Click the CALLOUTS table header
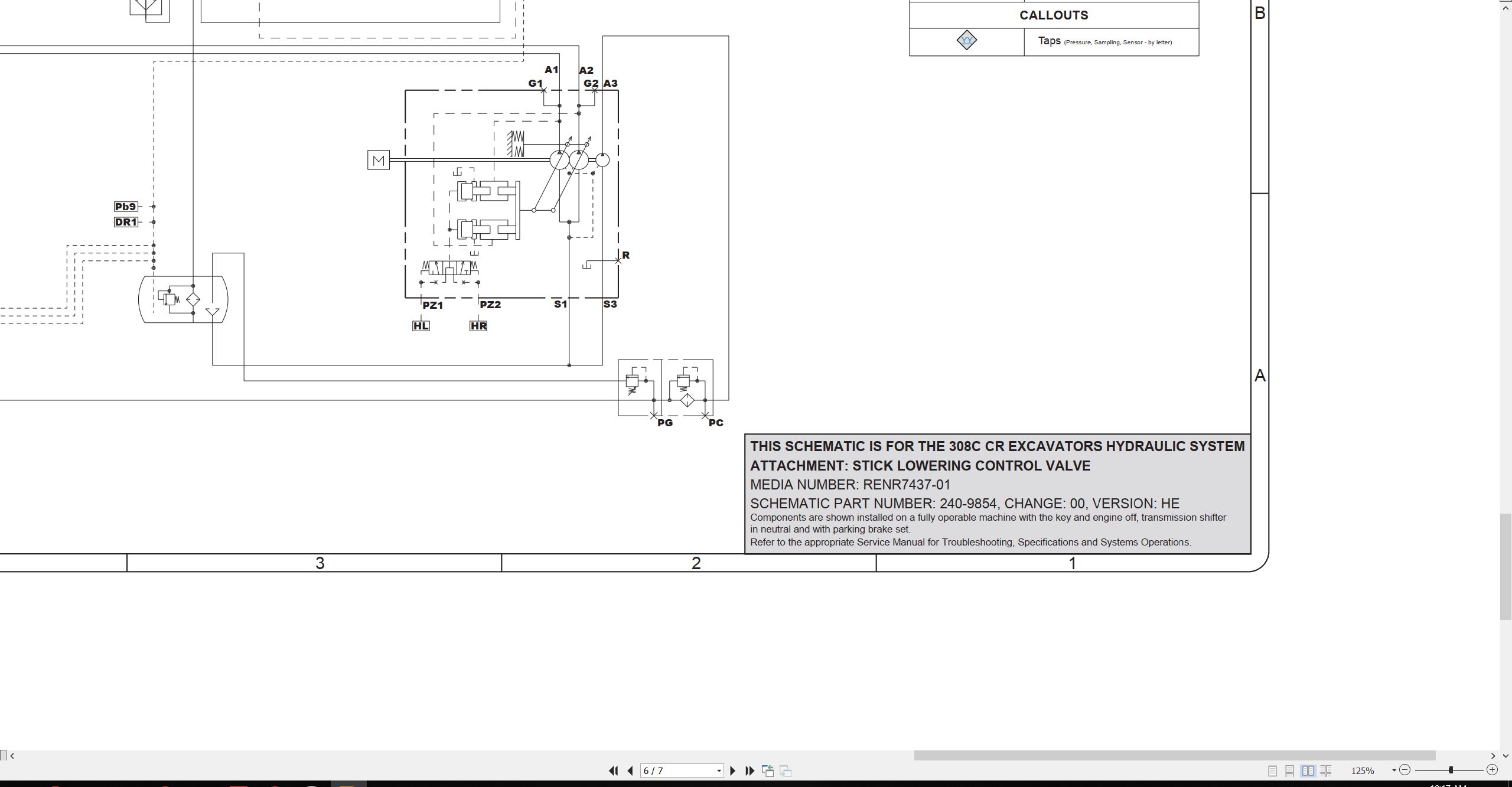 (x=1054, y=15)
